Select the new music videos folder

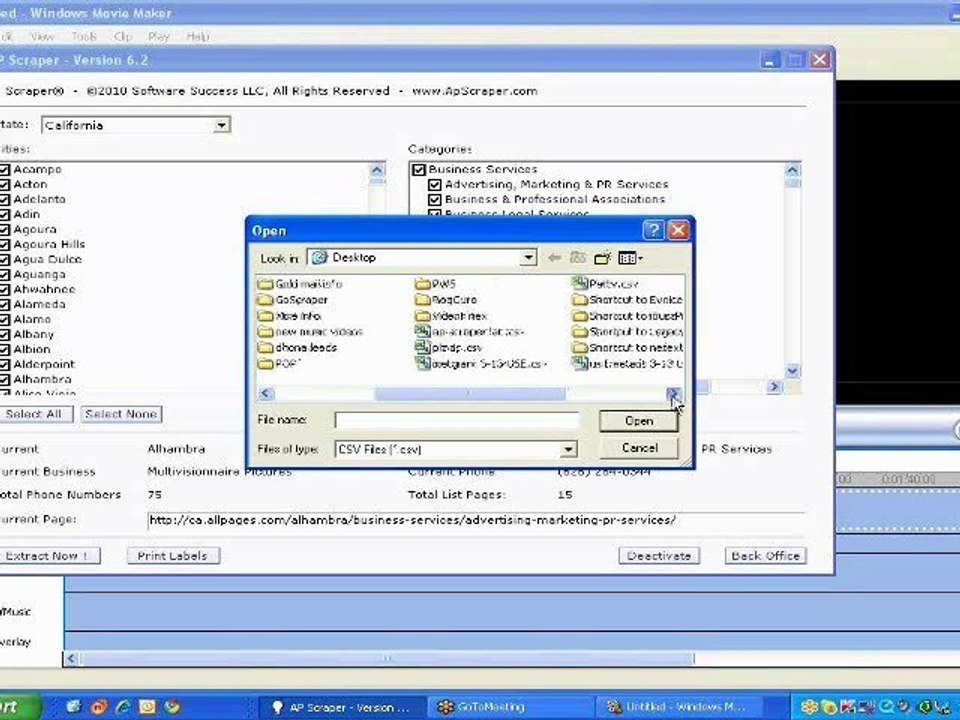click(310, 332)
